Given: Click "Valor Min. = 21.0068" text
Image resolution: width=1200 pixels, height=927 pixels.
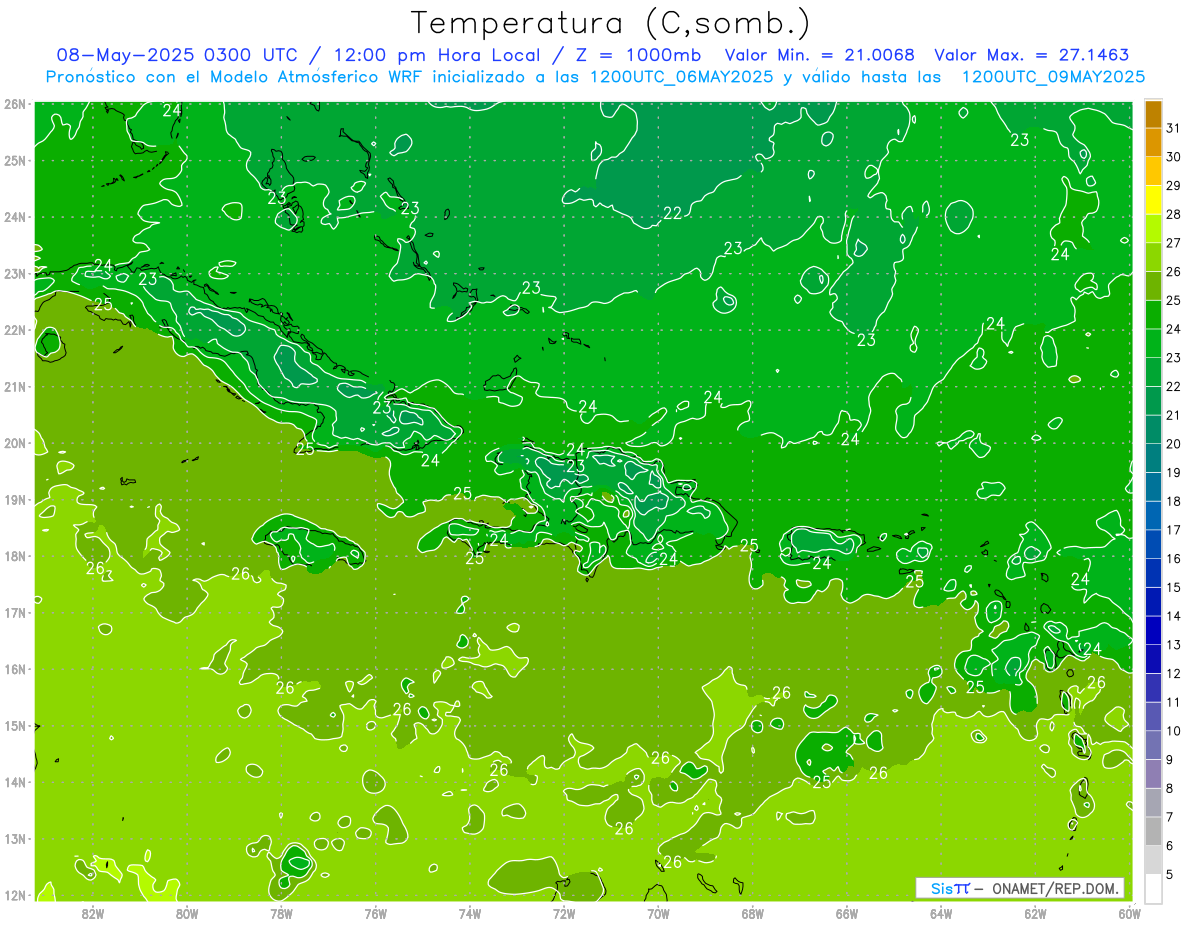Looking at the screenshot, I should point(819,55).
